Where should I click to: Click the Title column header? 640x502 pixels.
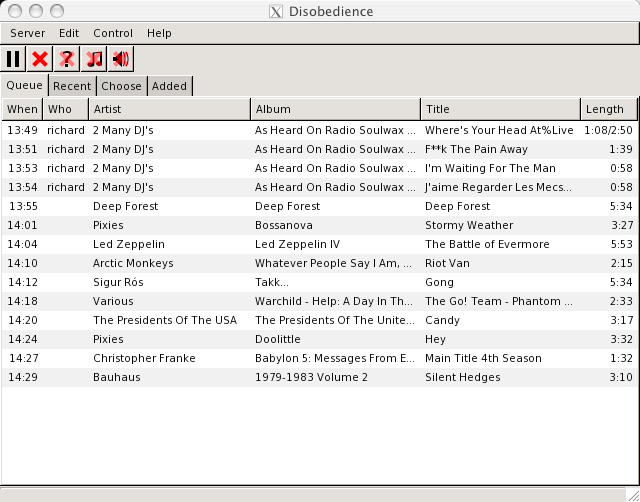pos(501,109)
